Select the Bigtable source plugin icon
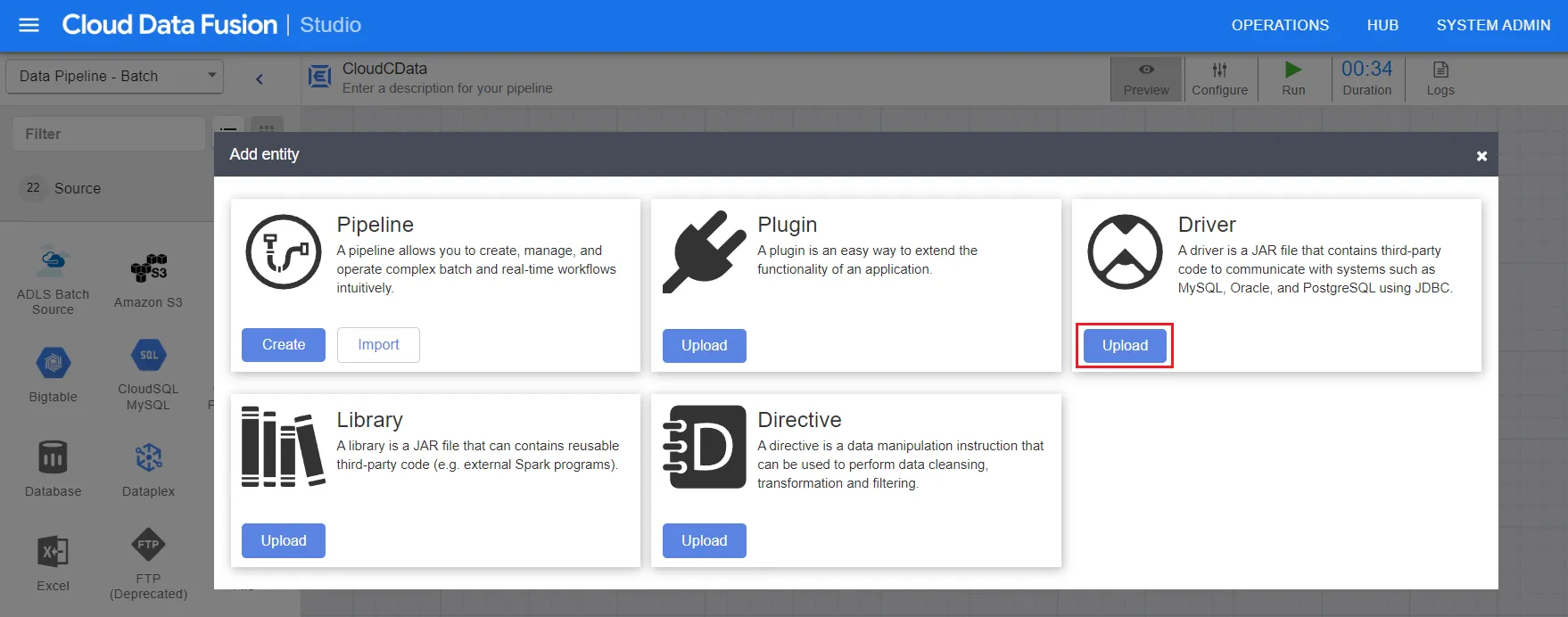 coord(53,363)
